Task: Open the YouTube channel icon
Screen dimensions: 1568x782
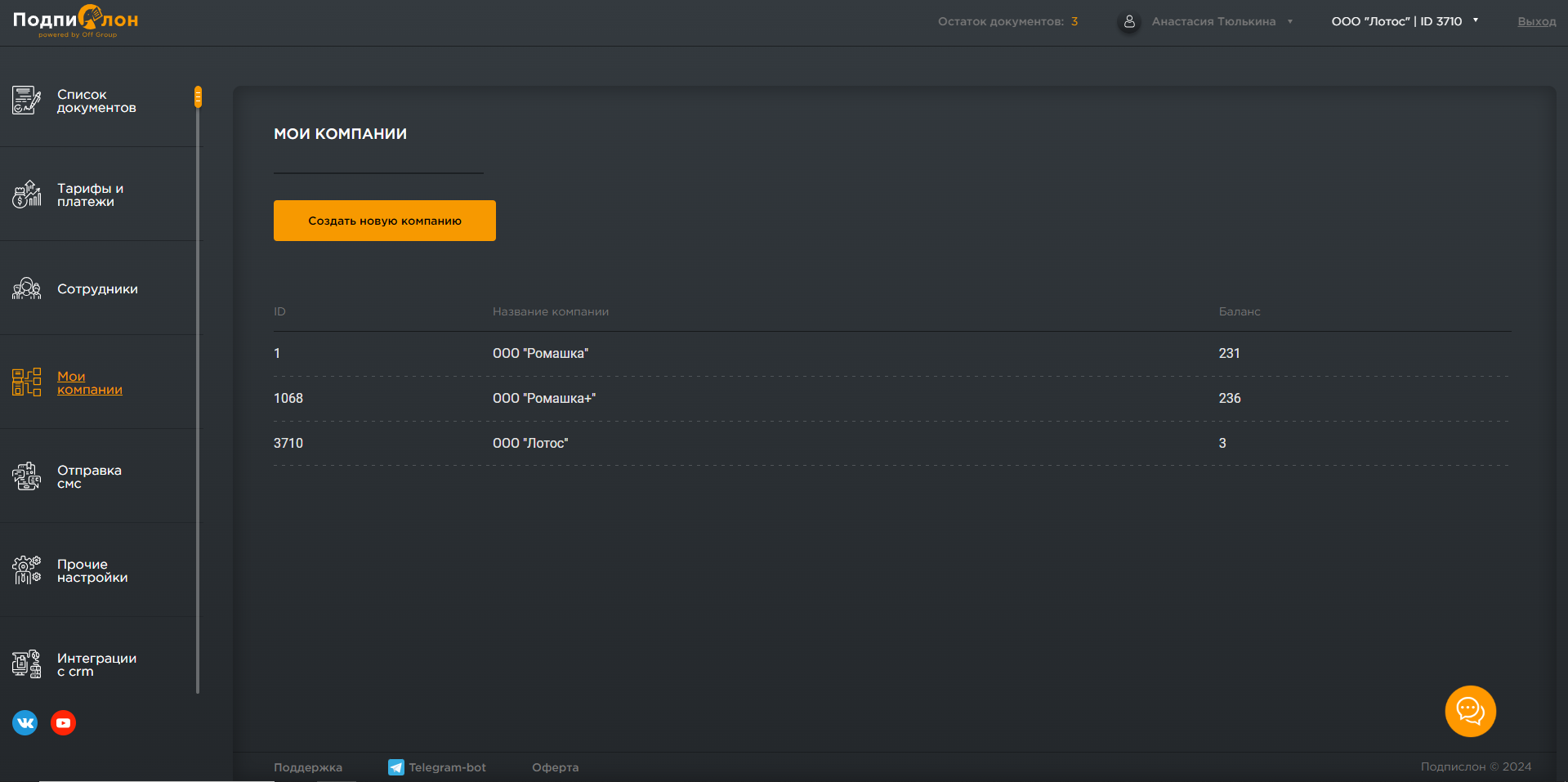Action: (x=63, y=722)
